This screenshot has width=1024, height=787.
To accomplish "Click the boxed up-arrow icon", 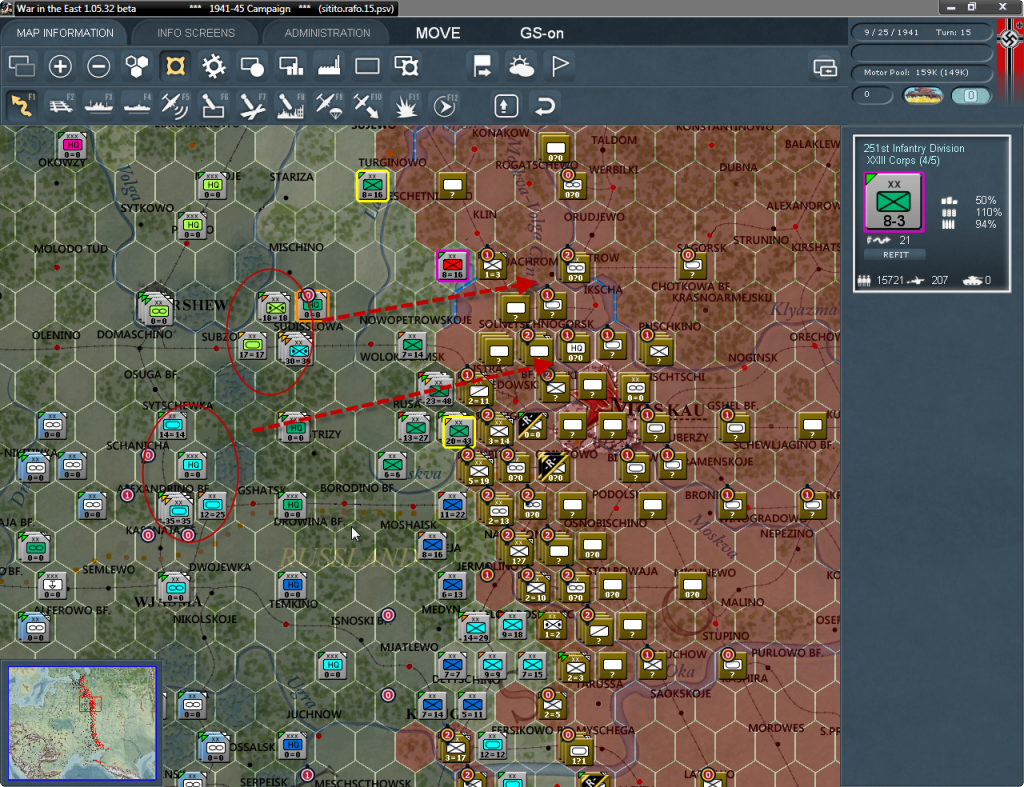I will [x=506, y=106].
